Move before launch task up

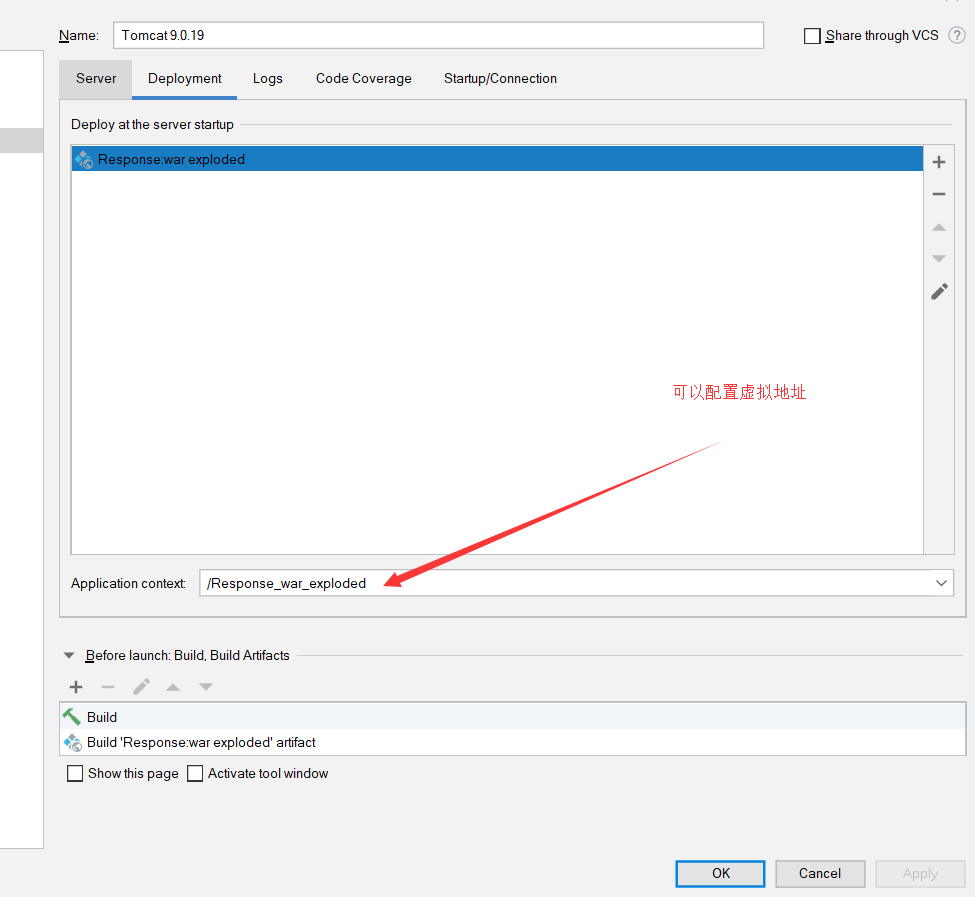point(173,687)
